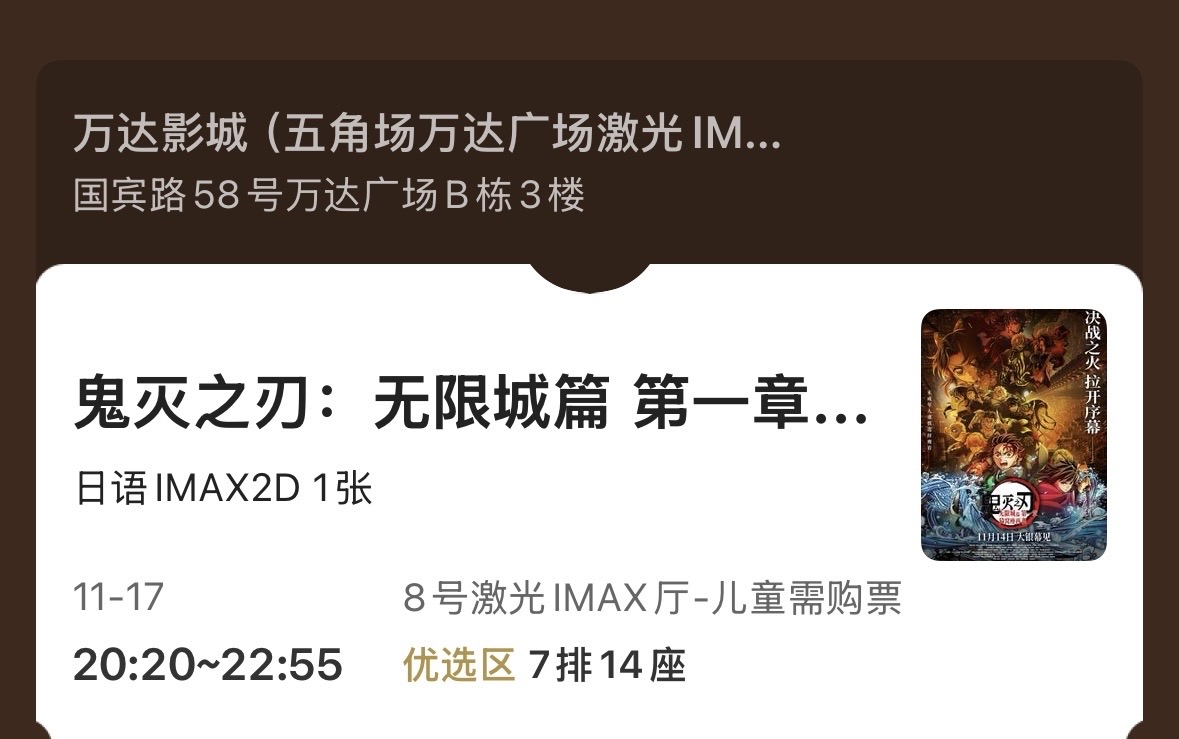
Task: Tap the 日语 language label
Action: click(111, 488)
